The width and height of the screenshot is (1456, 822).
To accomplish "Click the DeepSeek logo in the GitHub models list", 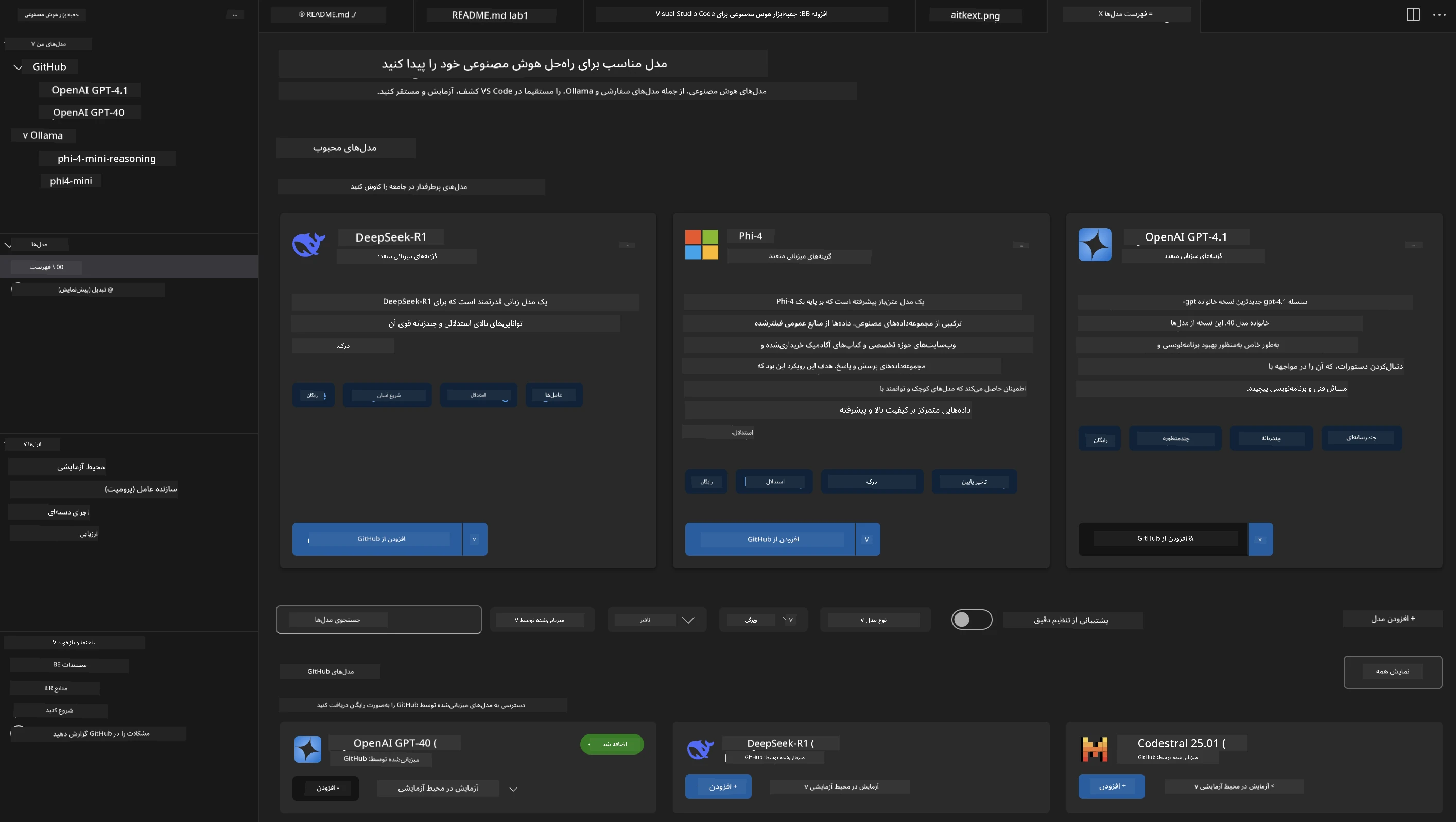I will click(700, 749).
